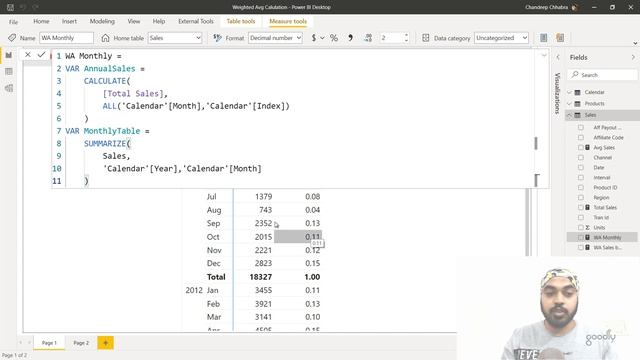
Task: Commit the formula with the checkmark icon
Action: click(x=41, y=54)
